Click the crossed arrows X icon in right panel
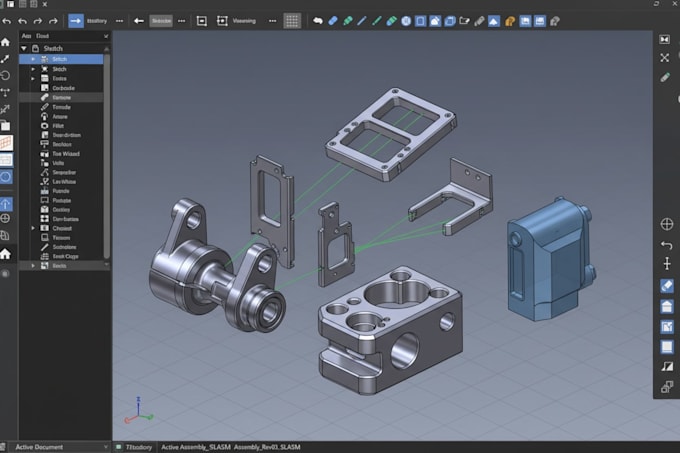 664,58
